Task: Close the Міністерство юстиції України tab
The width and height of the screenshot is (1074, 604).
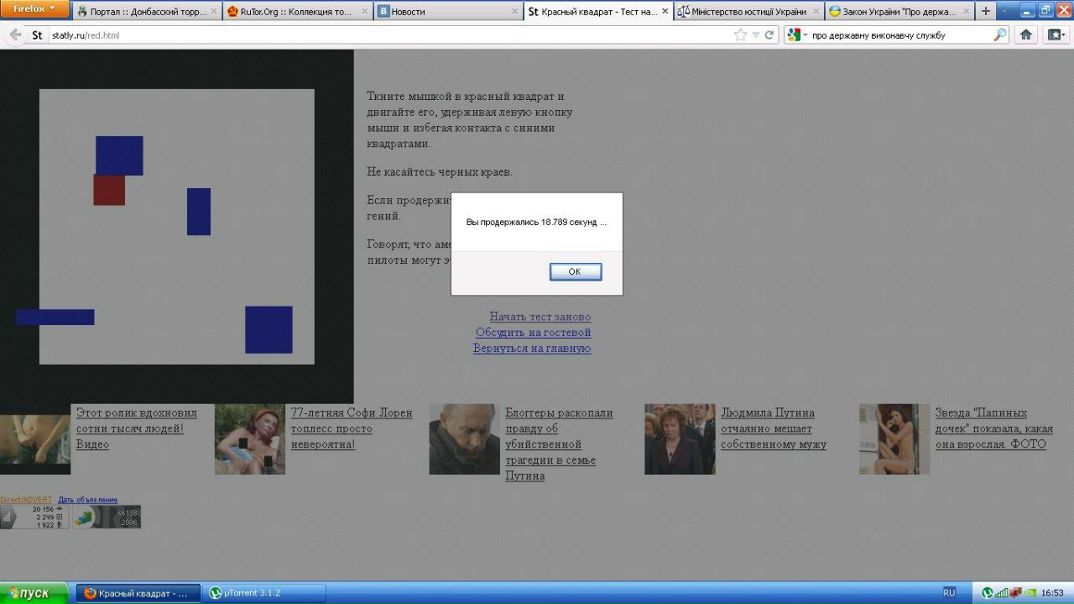Action: tap(816, 12)
